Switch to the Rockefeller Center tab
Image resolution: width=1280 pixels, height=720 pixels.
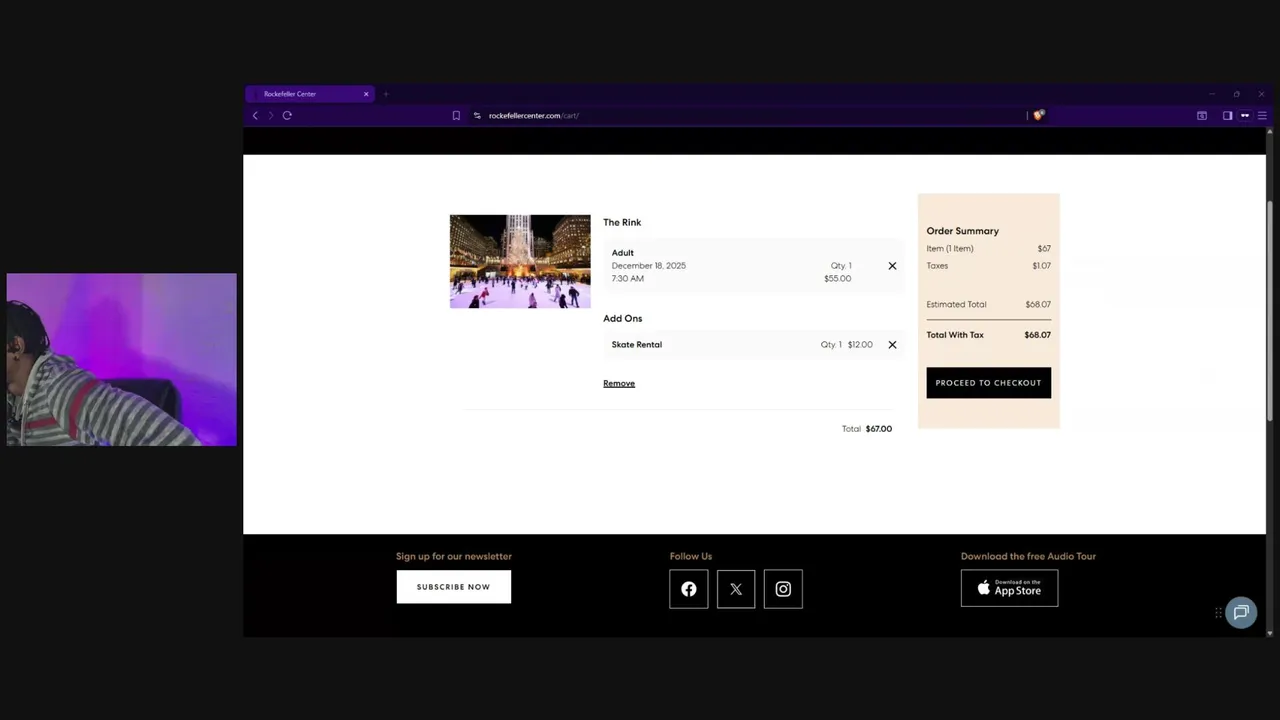click(309, 94)
